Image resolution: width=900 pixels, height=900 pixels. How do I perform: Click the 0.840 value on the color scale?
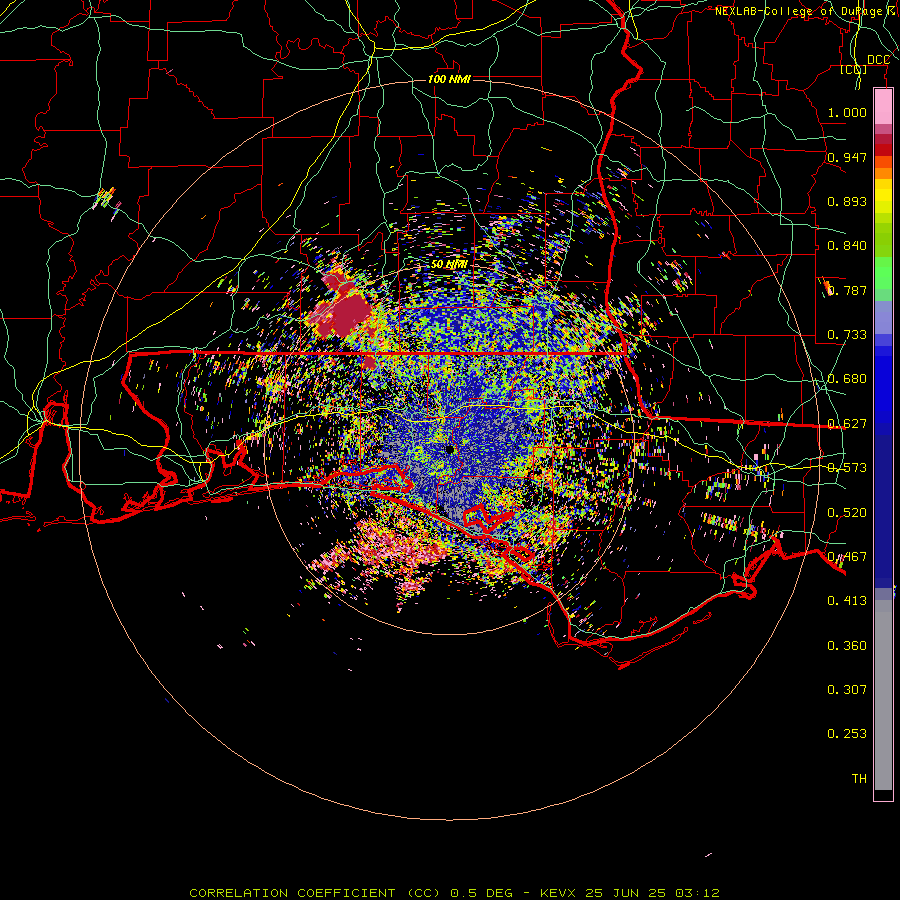point(847,246)
